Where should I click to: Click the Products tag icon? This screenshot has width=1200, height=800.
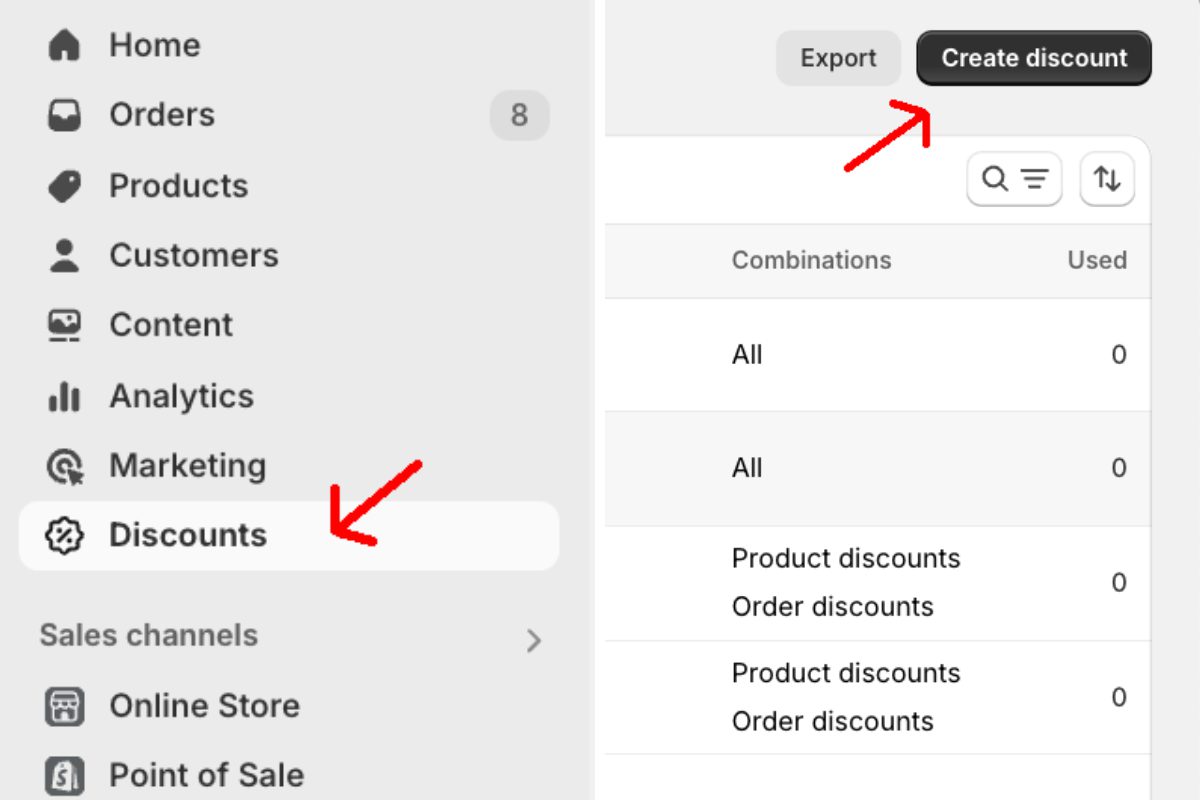click(64, 186)
